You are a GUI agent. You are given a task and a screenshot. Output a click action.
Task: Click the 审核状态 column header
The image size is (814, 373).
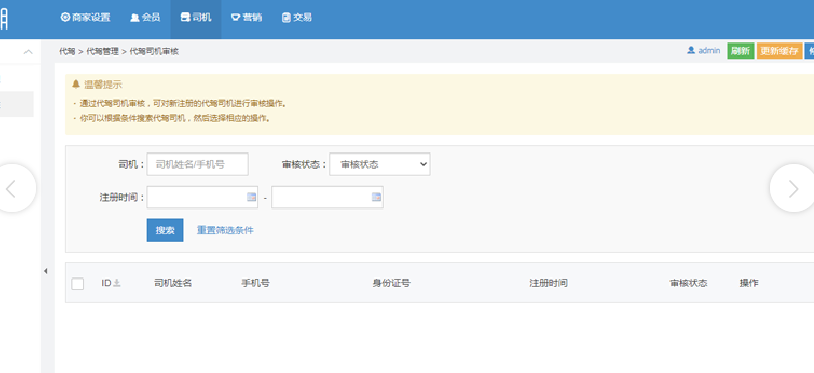(688, 283)
